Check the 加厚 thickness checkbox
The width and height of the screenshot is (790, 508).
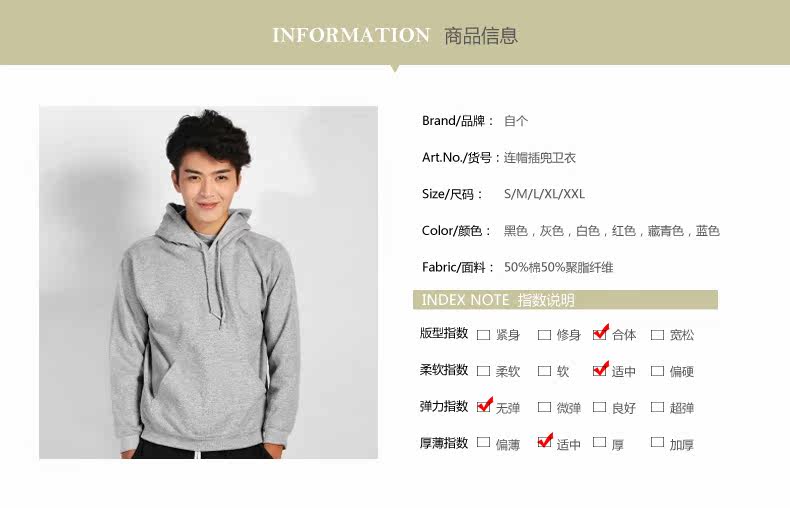pyautogui.click(x=657, y=442)
